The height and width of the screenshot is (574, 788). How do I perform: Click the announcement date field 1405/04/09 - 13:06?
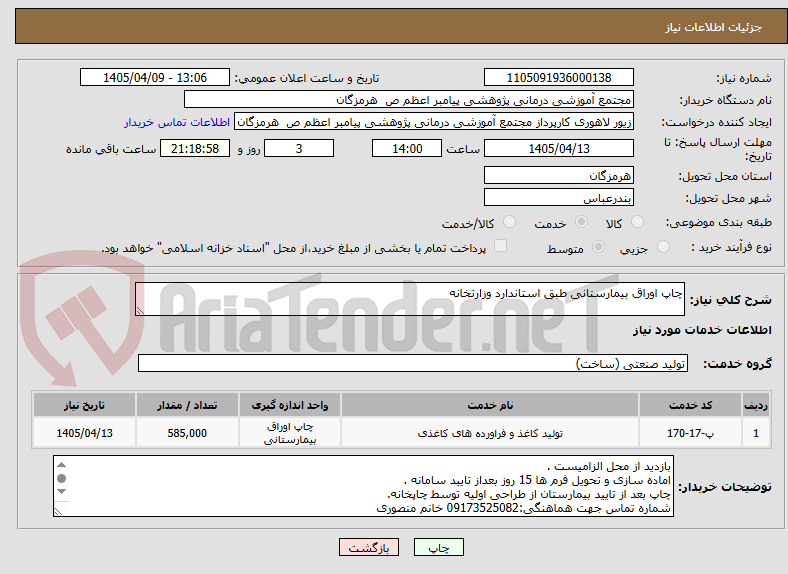pos(155,77)
